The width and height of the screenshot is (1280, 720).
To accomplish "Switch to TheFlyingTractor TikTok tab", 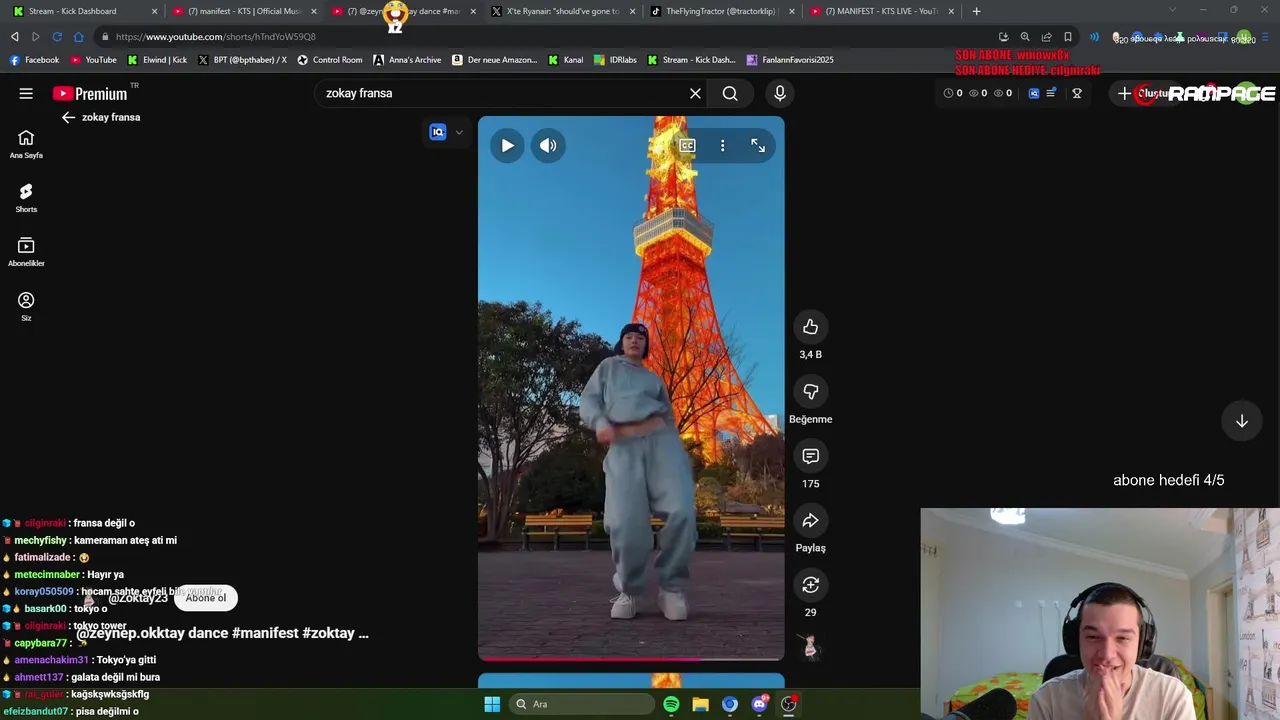I will click(721, 11).
